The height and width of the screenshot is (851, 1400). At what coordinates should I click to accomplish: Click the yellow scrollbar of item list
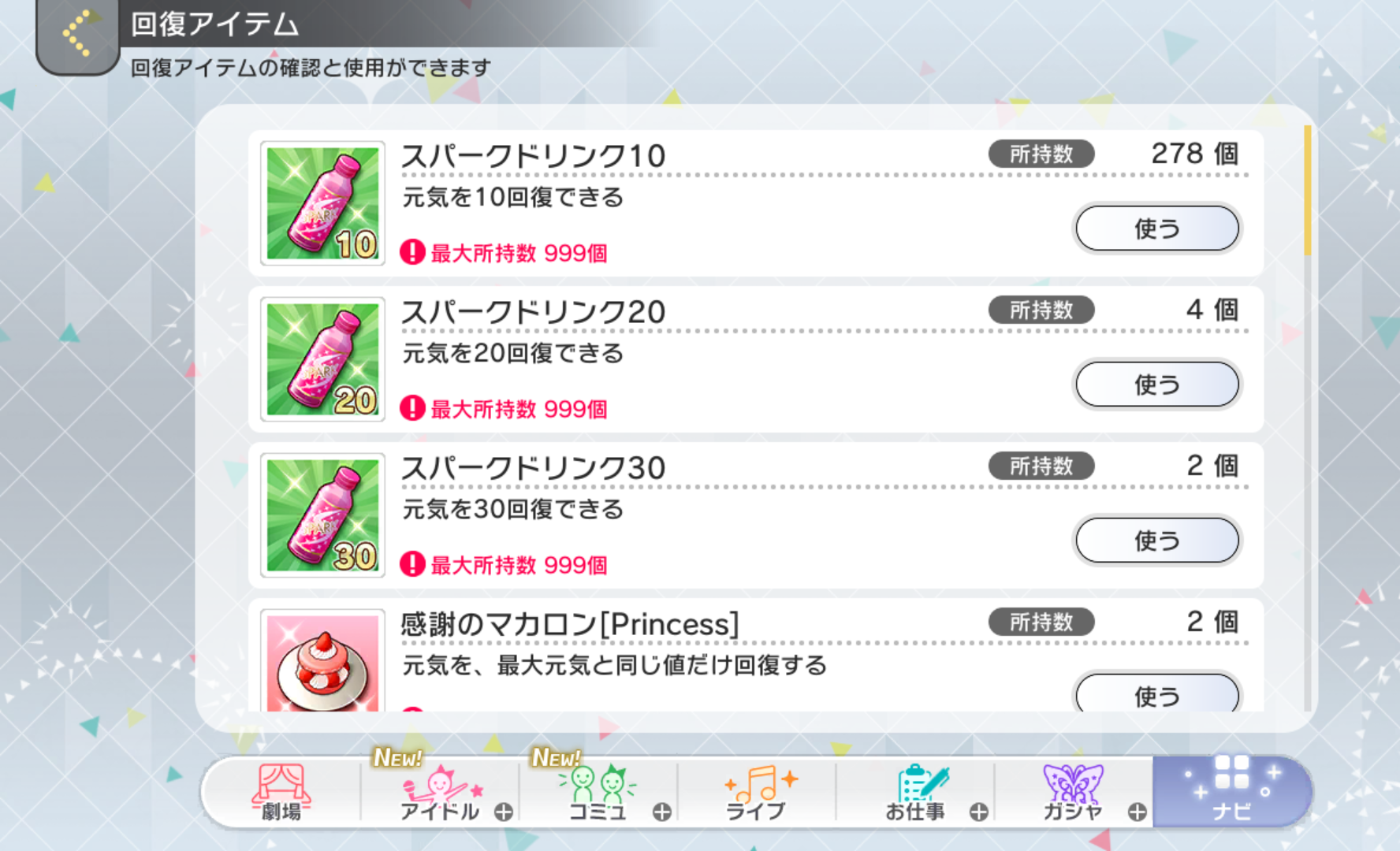1308,191
